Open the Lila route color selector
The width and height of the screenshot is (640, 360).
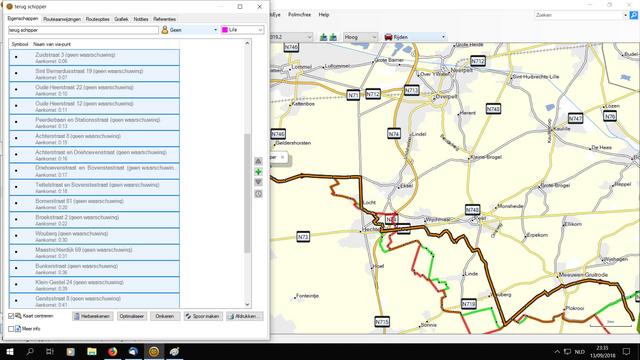point(242,30)
